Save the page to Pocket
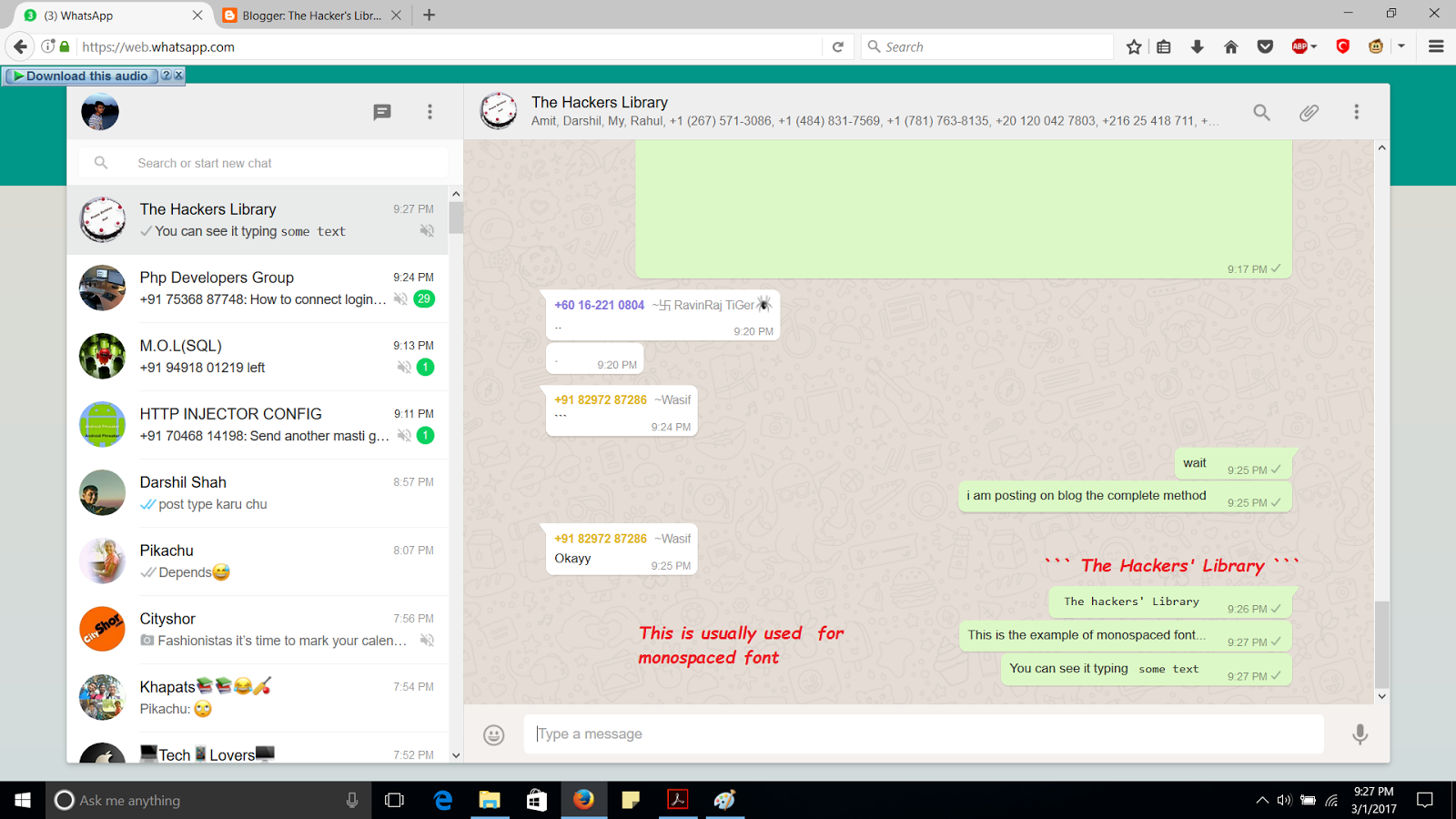This screenshot has width=1456, height=819. pos(1265,45)
